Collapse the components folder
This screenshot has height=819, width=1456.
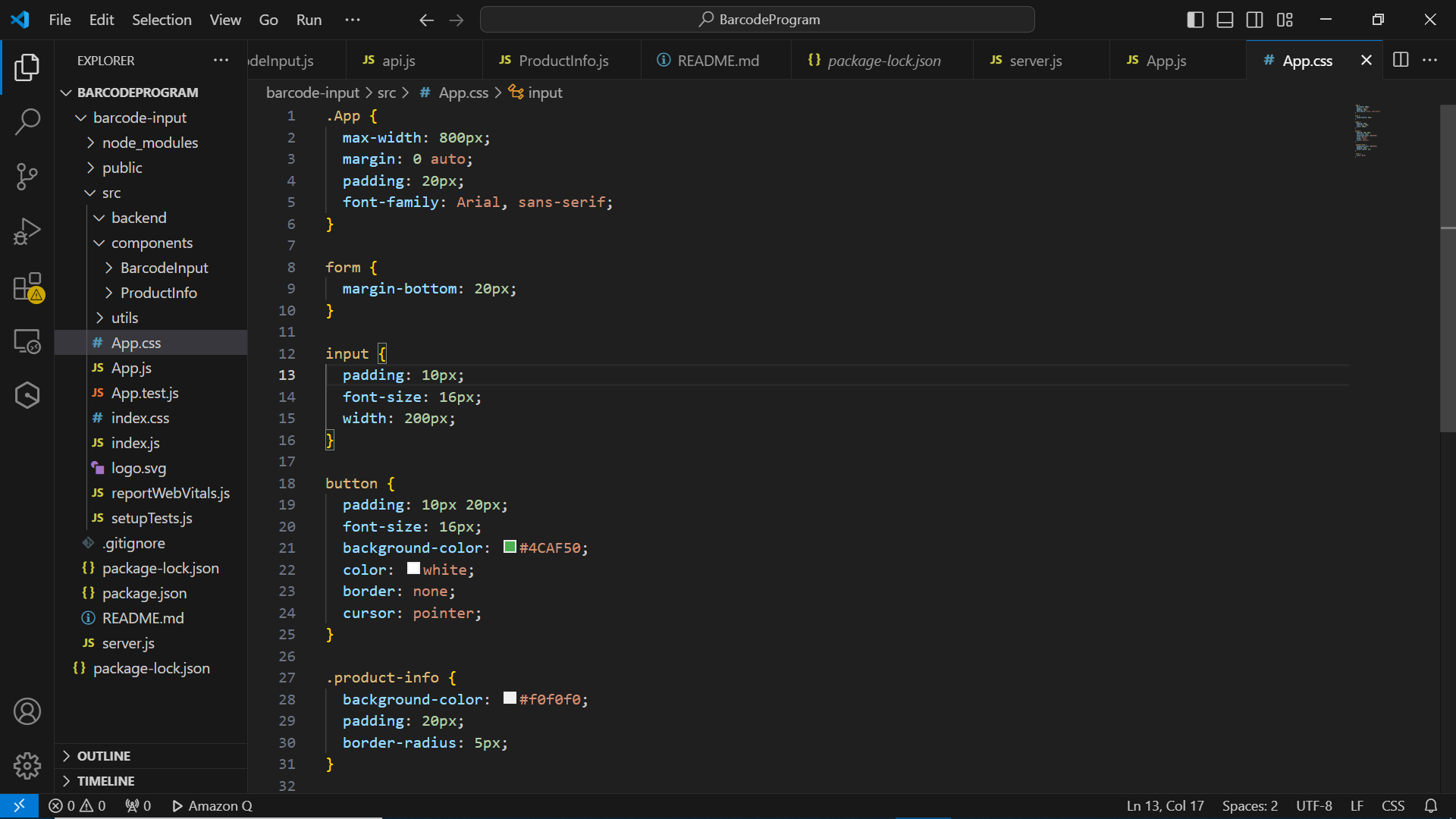click(152, 243)
